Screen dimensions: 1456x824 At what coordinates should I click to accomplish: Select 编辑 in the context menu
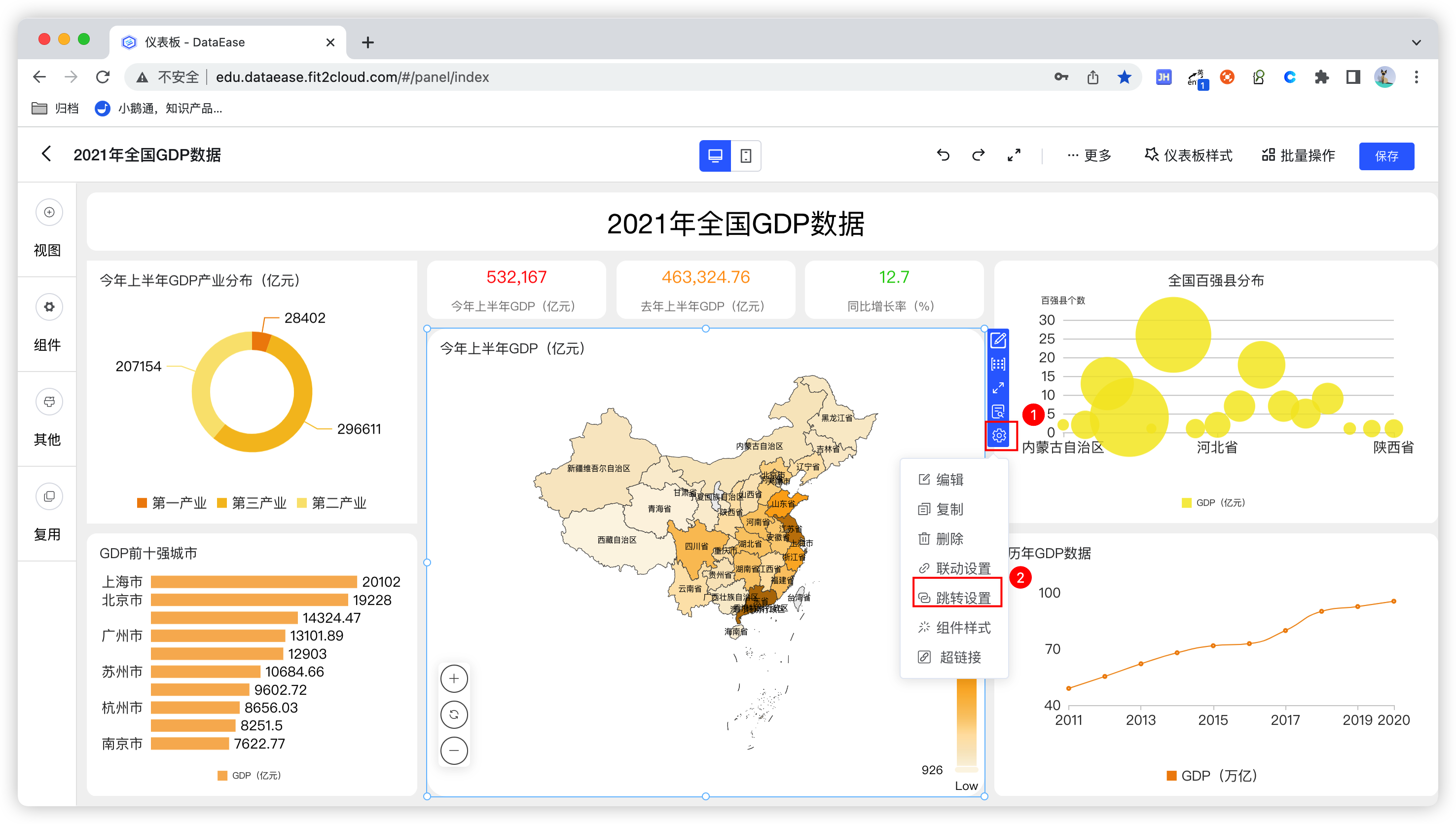tap(954, 479)
